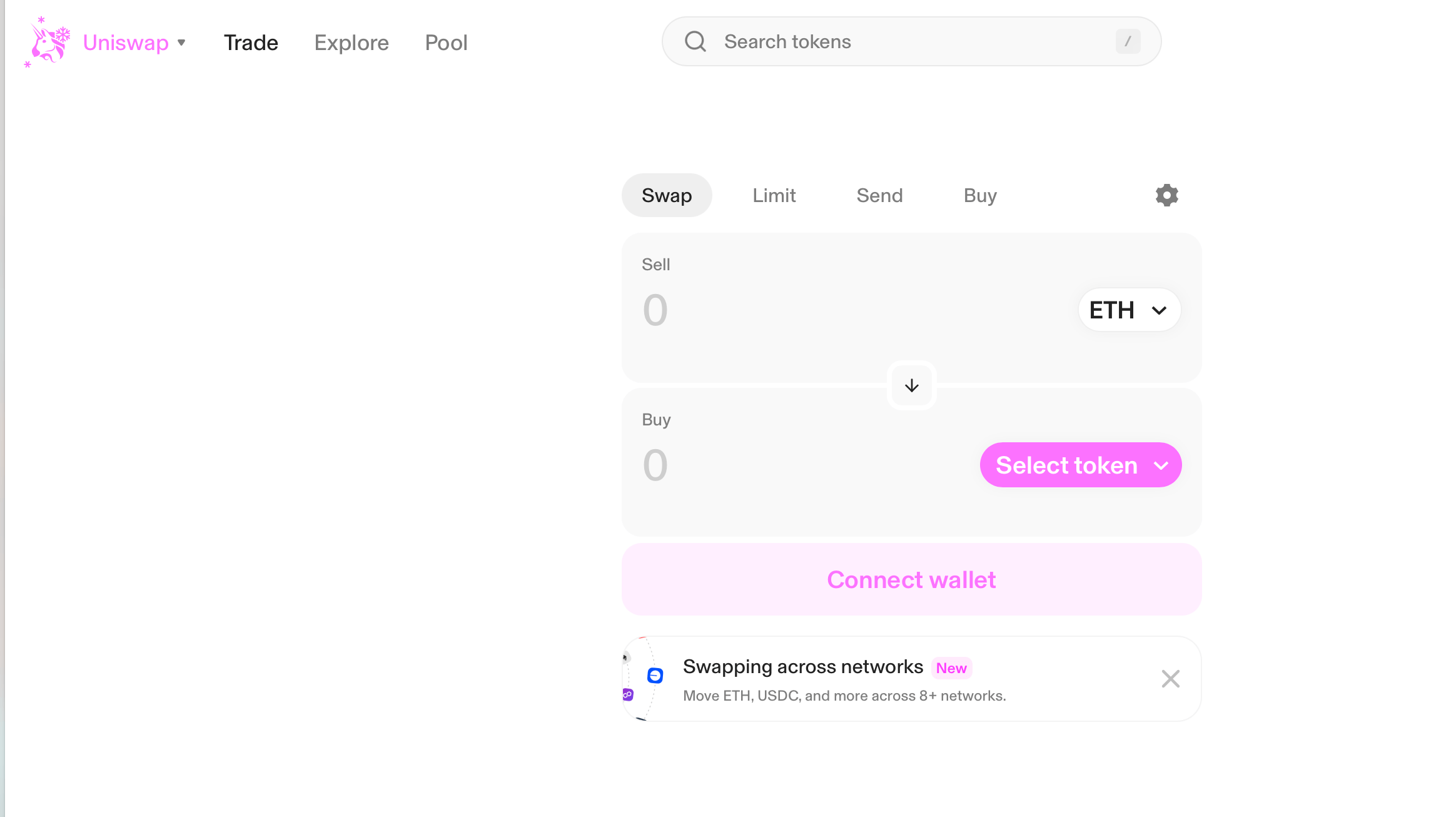
Task: Toggle the Pool navigation item
Action: [447, 42]
